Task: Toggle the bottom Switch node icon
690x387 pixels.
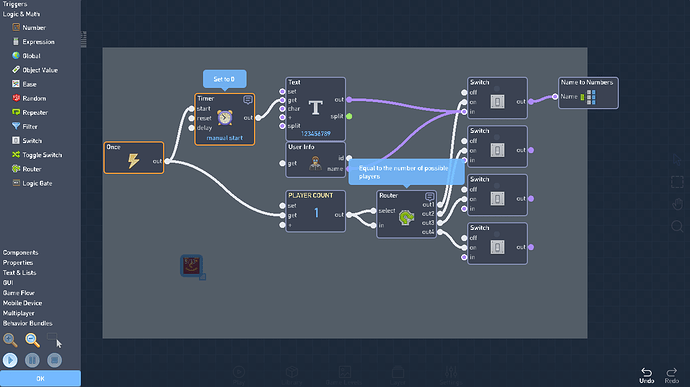Action: [497, 247]
